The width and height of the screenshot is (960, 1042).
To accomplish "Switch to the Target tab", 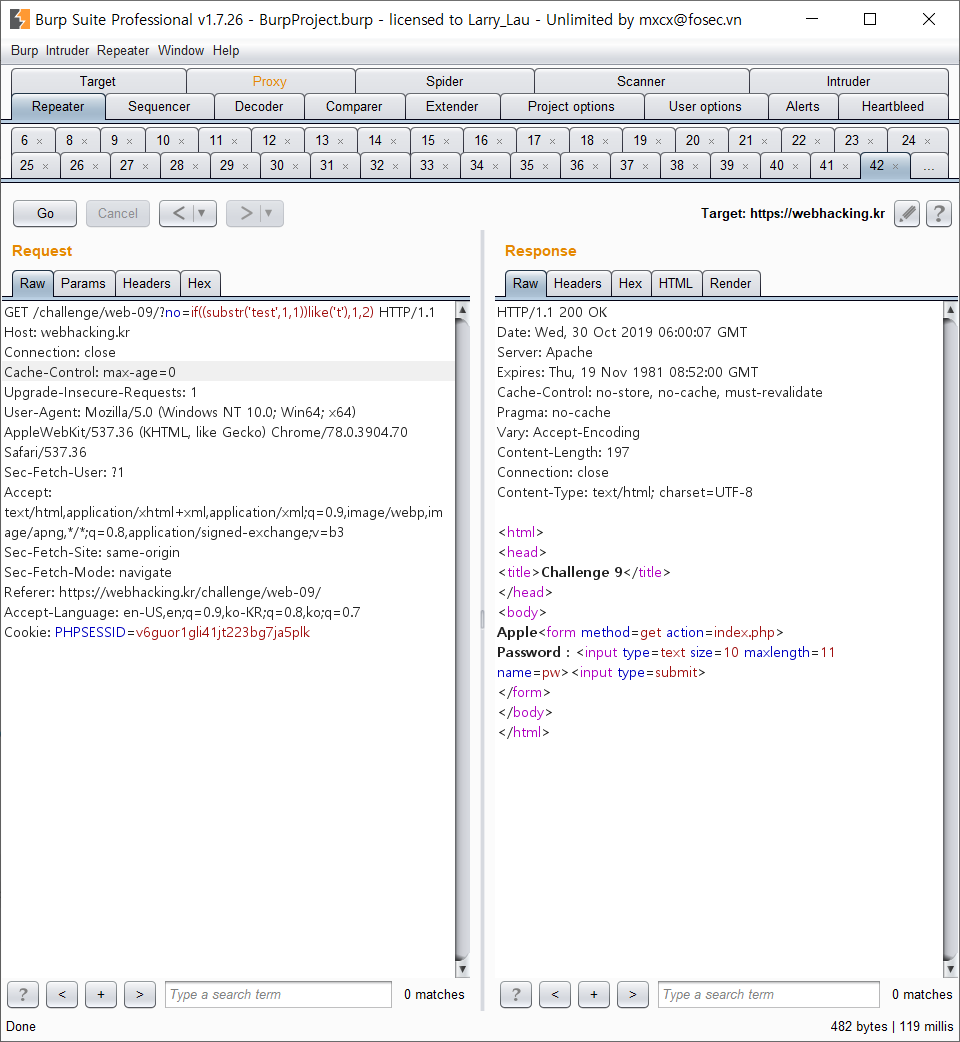I will [98, 81].
